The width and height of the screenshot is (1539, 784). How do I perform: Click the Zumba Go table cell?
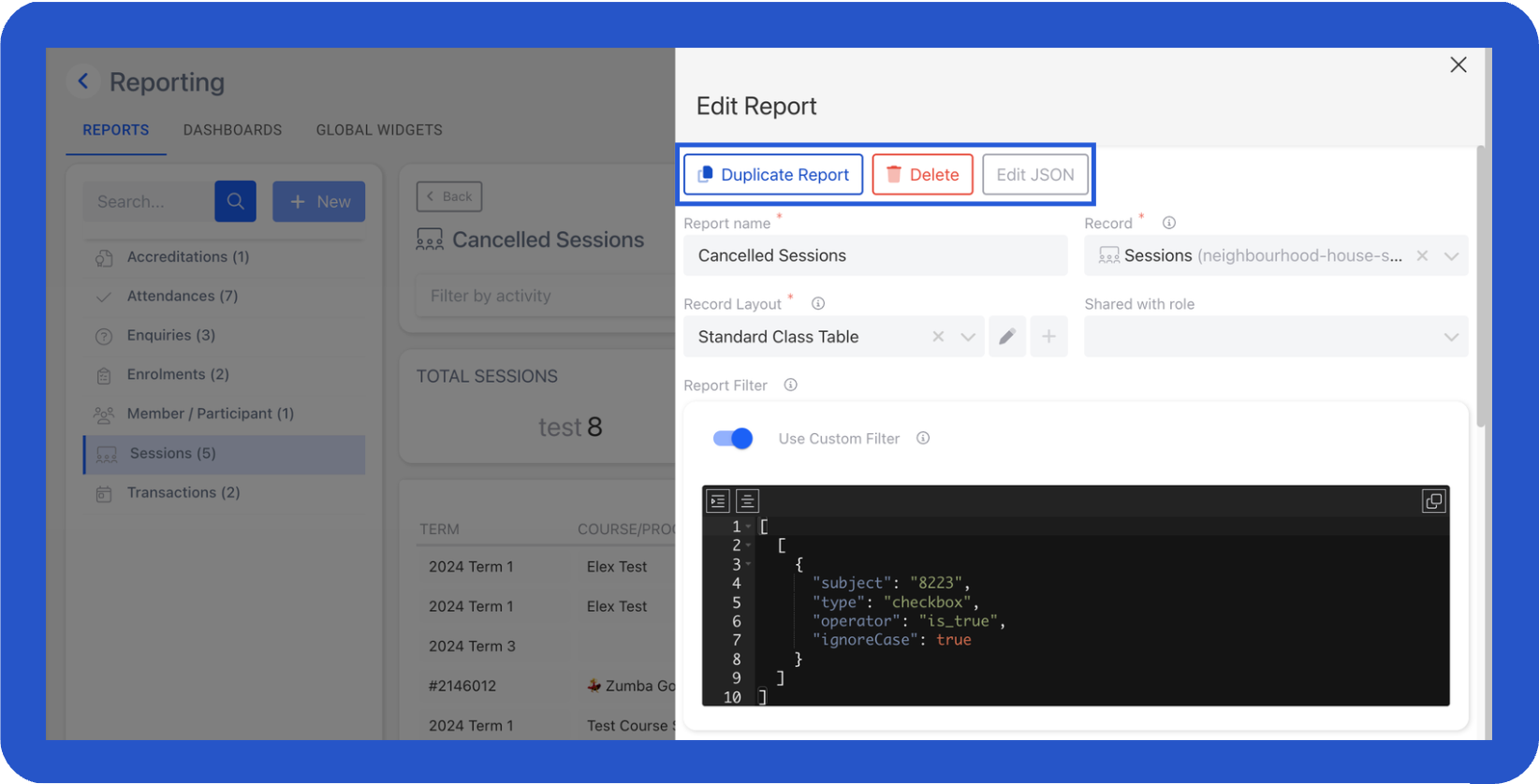pyautogui.click(x=631, y=686)
